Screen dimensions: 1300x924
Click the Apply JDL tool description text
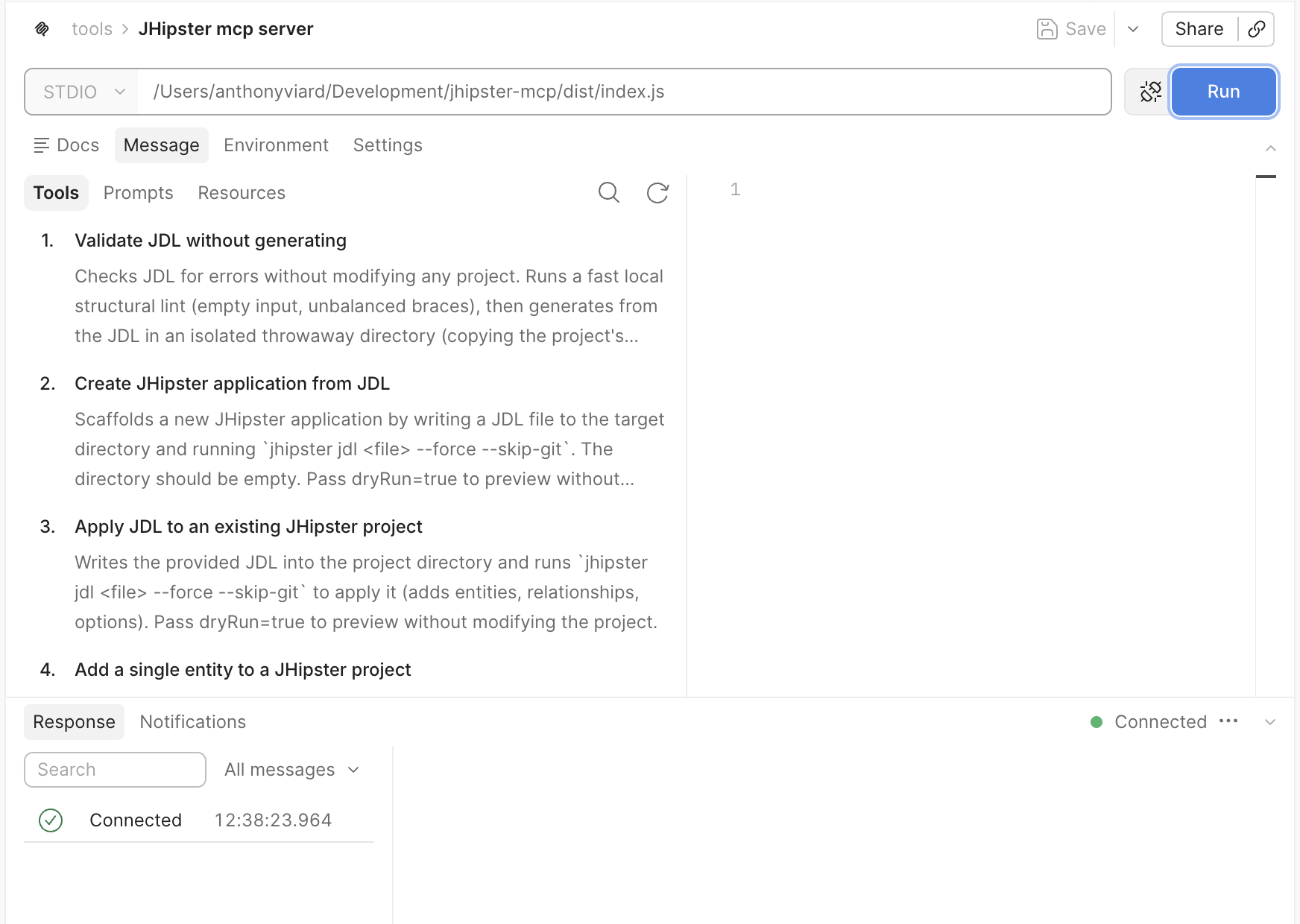point(366,592)
